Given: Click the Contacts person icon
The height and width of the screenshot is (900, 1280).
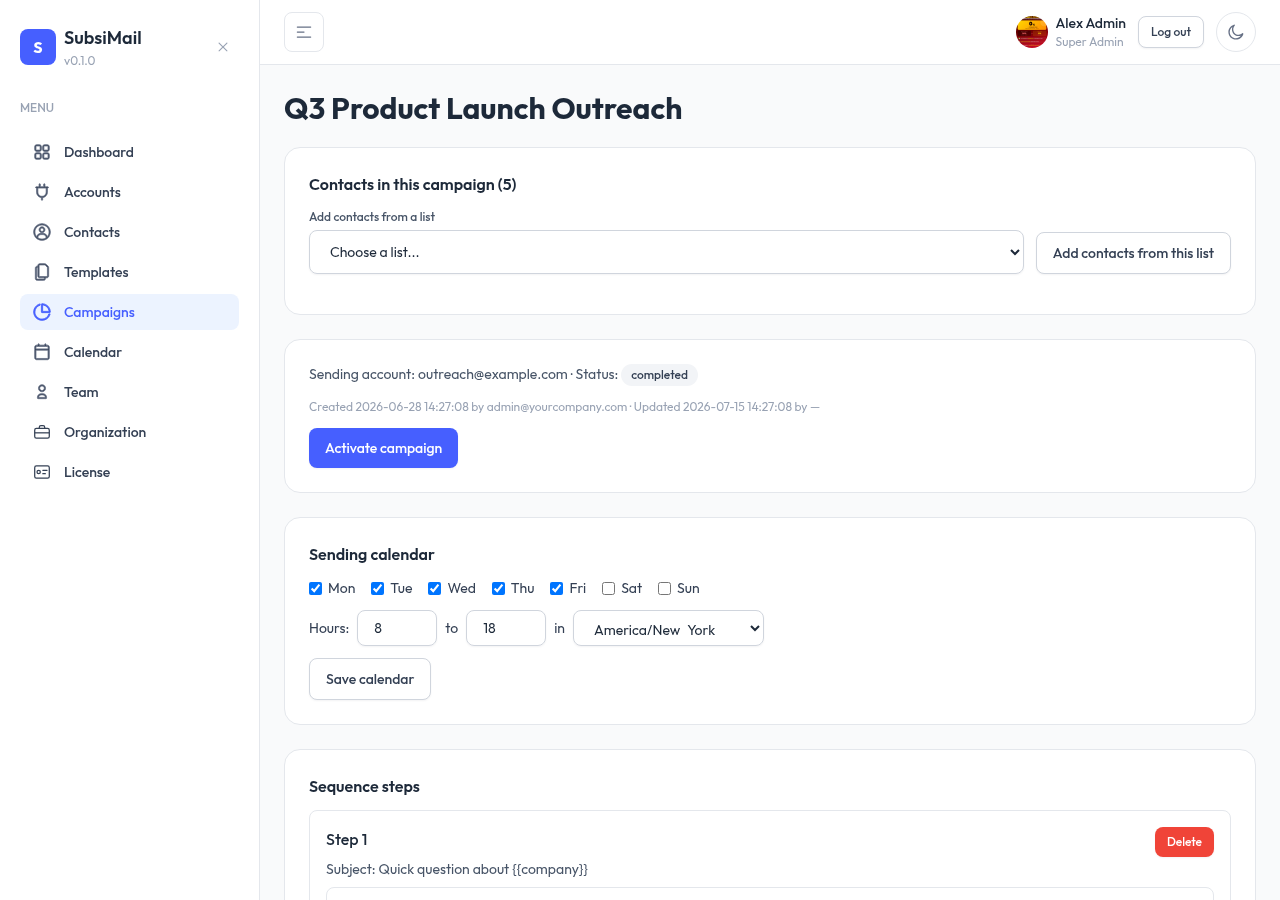Looking at the screenshot, I should click(42, 232).
